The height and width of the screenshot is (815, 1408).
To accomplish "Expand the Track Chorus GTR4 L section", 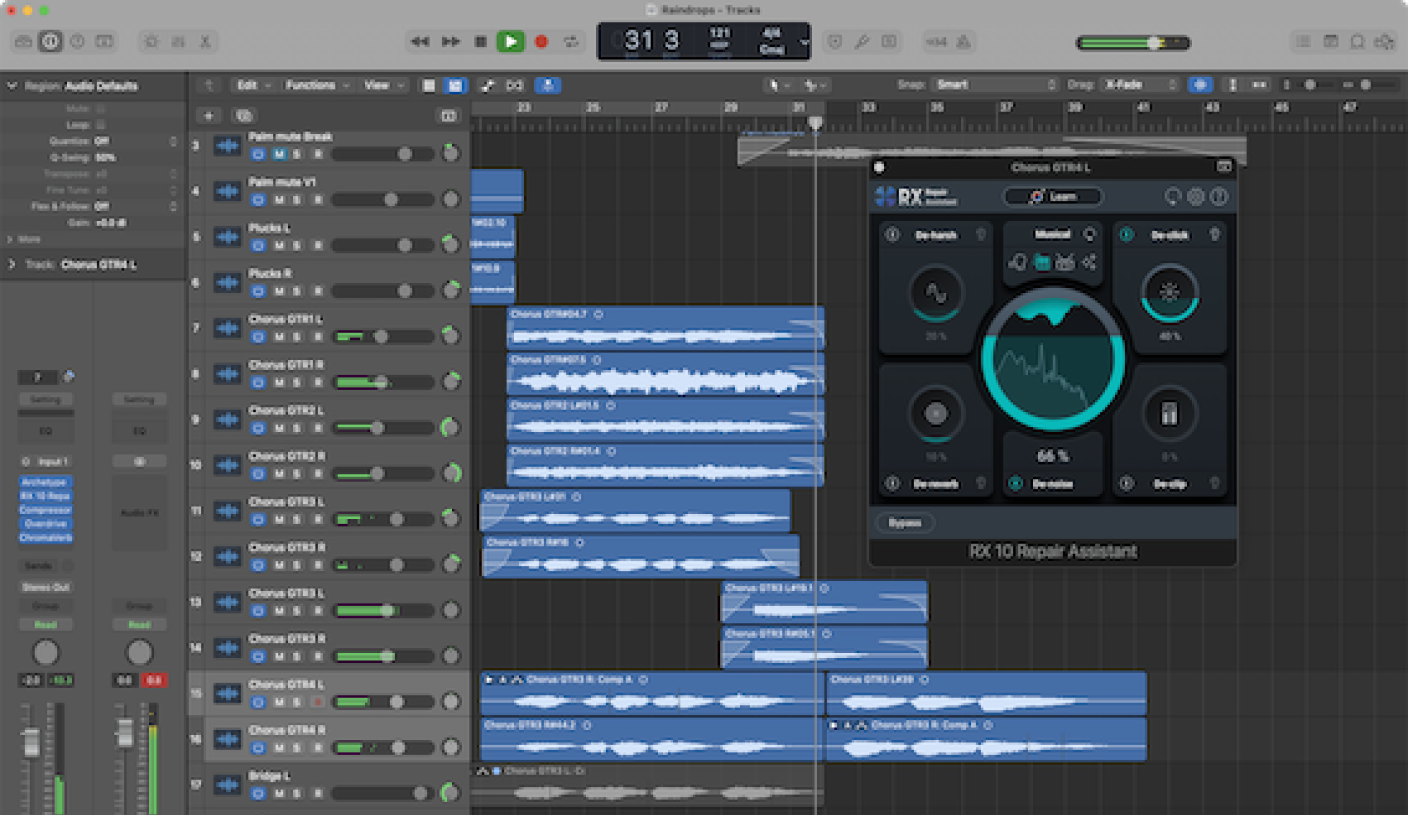I will [12, 265].
